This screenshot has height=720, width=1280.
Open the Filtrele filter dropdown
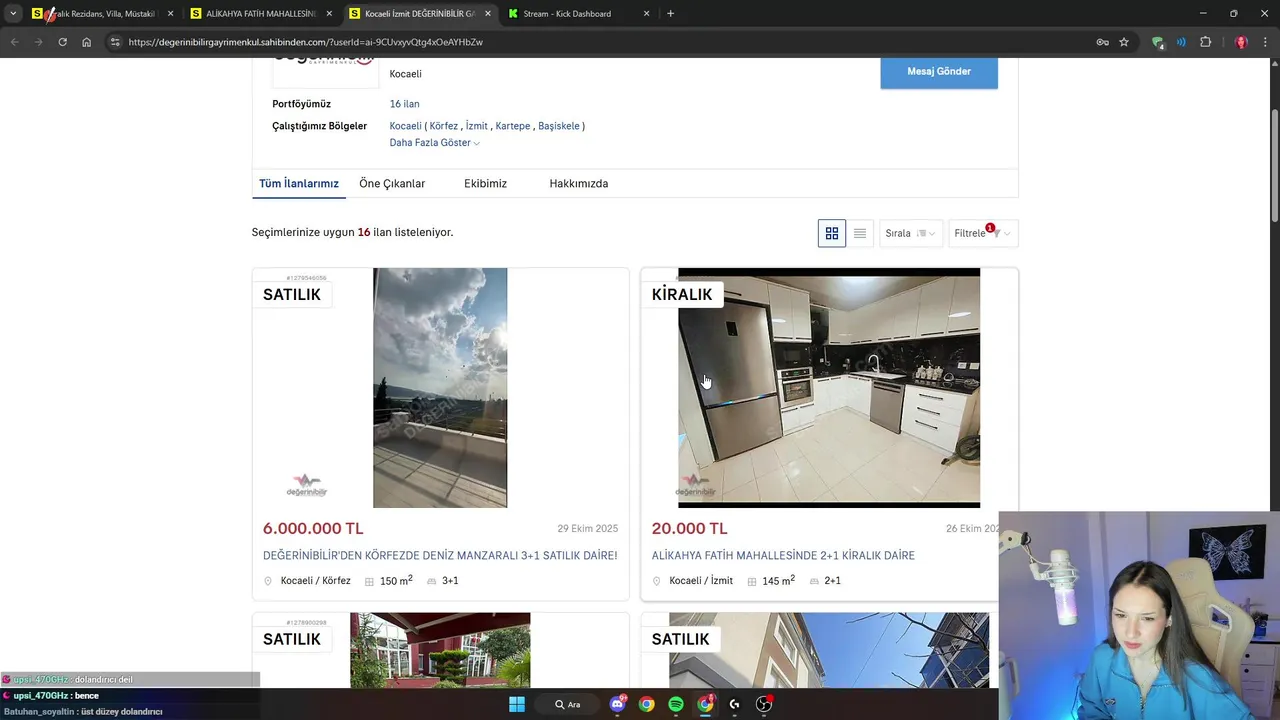[983, 233]
